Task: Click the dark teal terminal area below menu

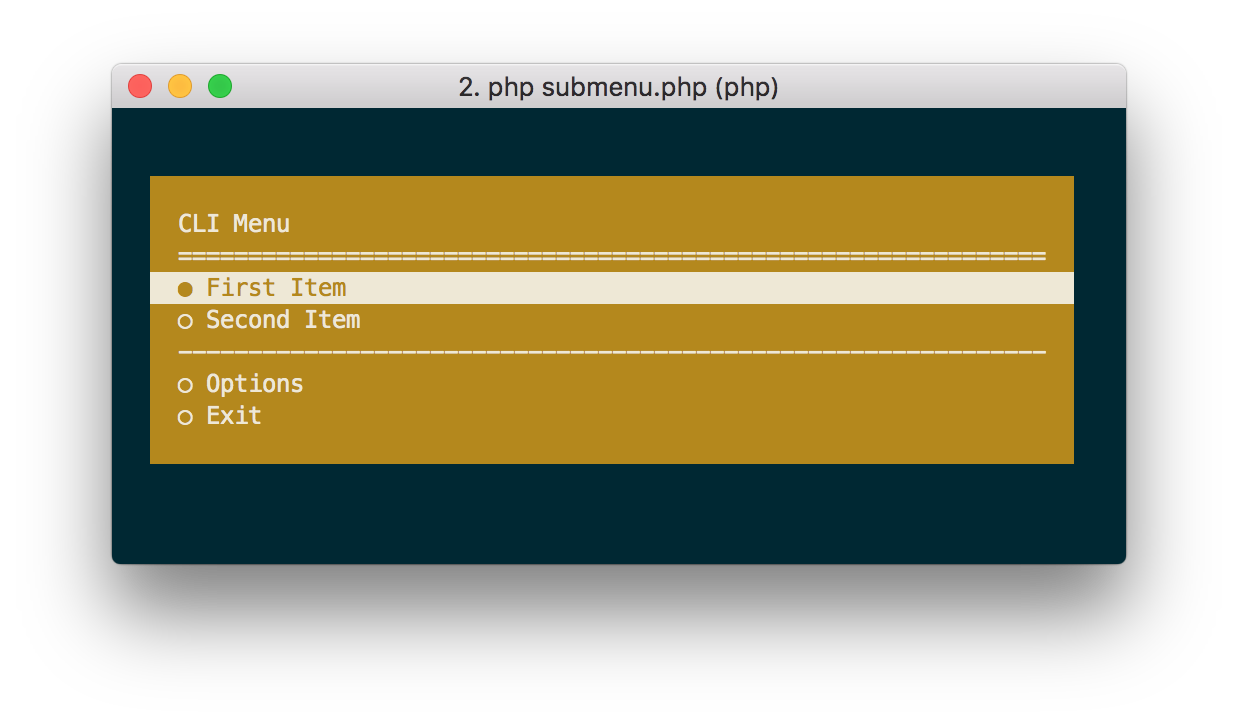Action: (x=618, y=512)
